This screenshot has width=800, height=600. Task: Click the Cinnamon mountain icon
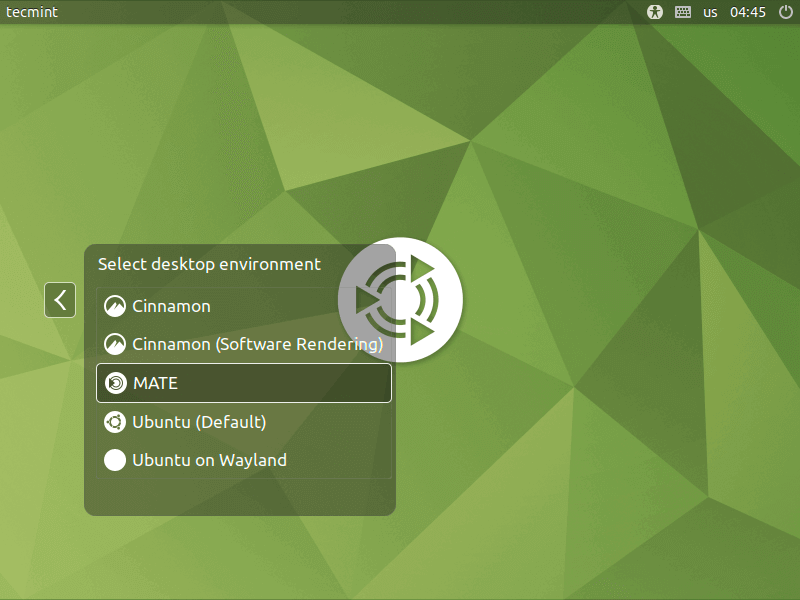(x=115, y=307)
